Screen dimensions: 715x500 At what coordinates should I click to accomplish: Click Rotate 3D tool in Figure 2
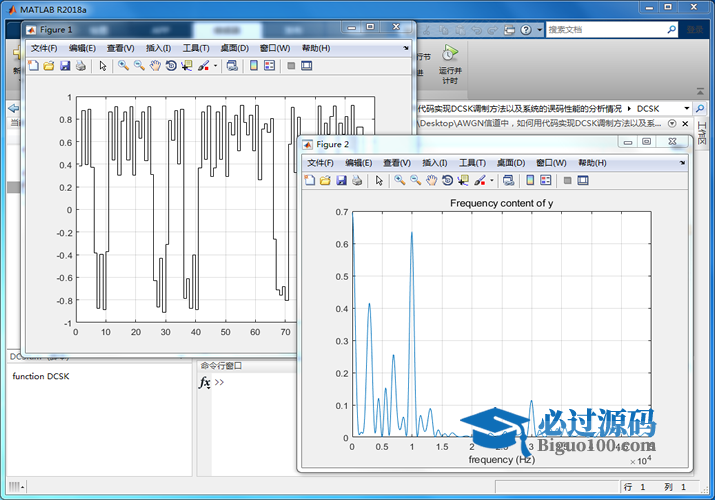(447, 181)
